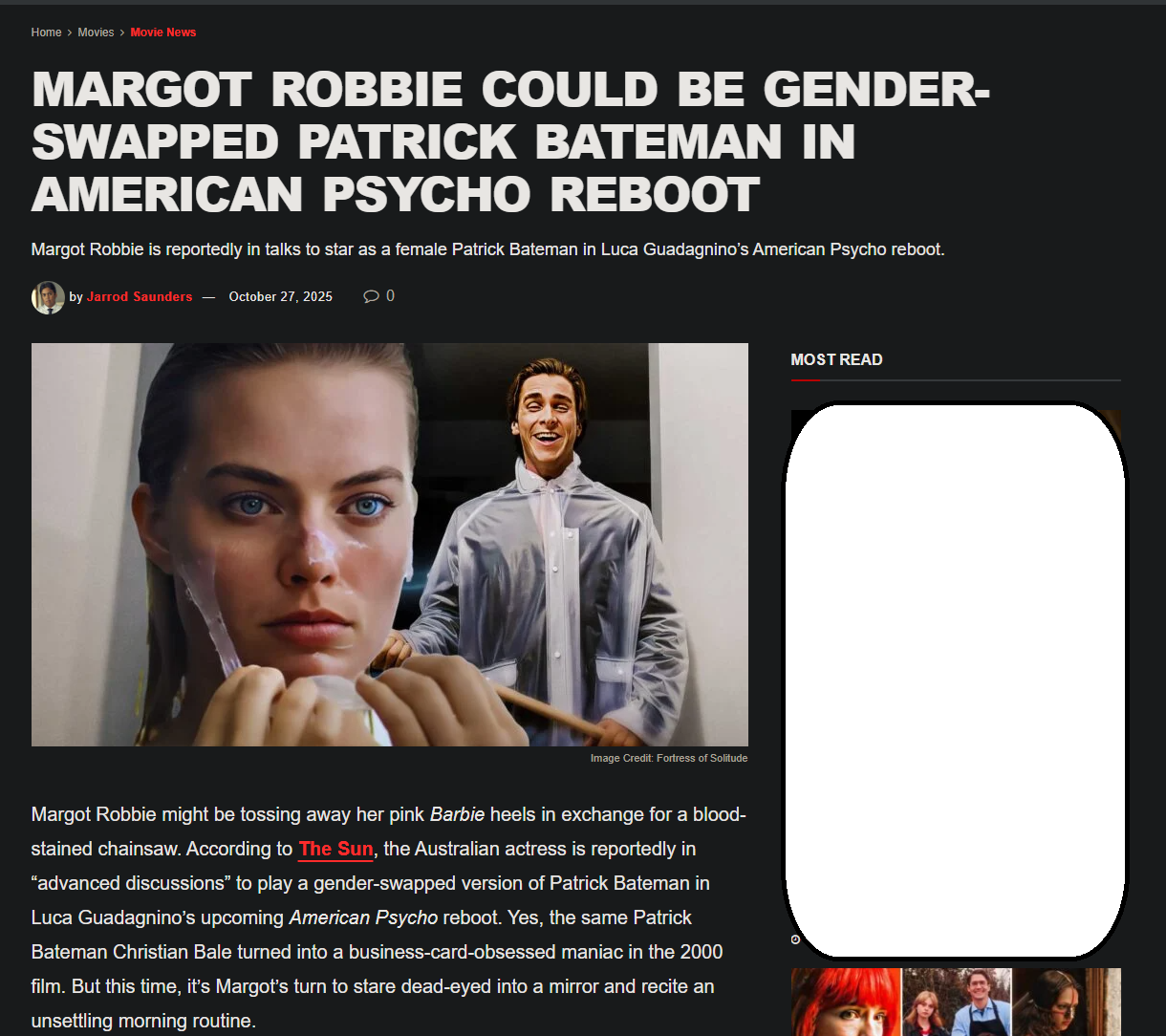The height and width of the screenshot is (1036, 1166).
Task: Click the Margot Robbie and Bateman featured image
Action: (x=390, y=545)
